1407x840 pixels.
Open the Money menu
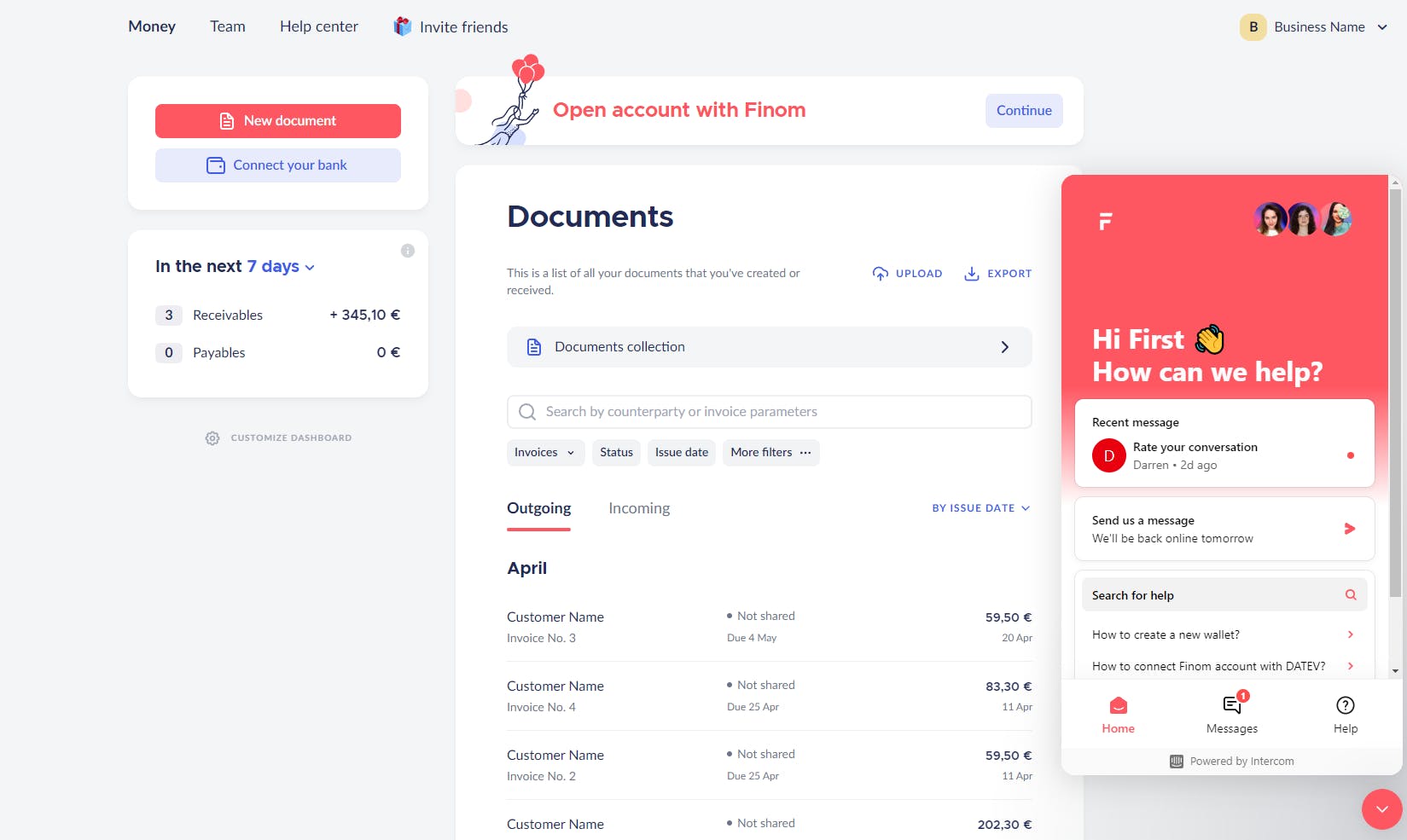pos(152,26)
